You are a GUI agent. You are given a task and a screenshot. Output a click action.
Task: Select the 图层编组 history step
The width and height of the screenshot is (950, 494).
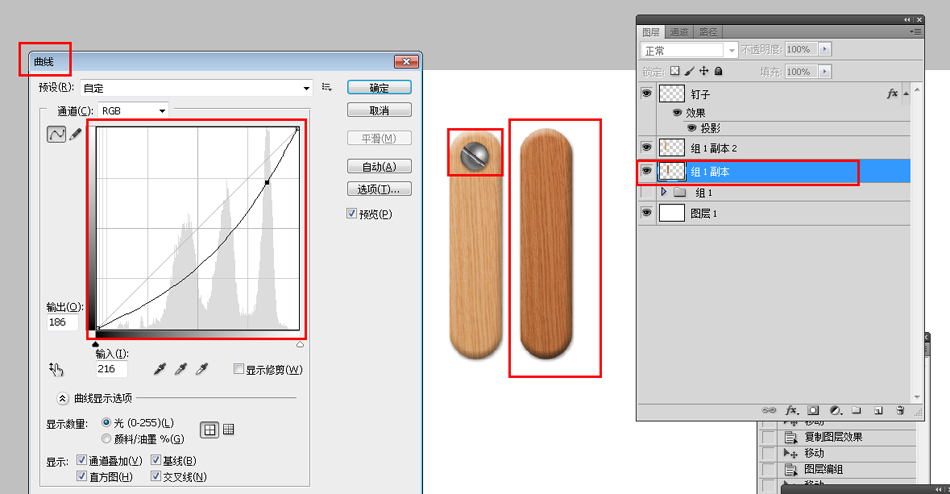[823, 469]
